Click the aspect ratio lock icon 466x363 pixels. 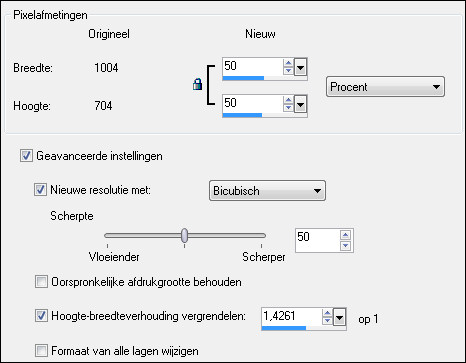[198, 85]
